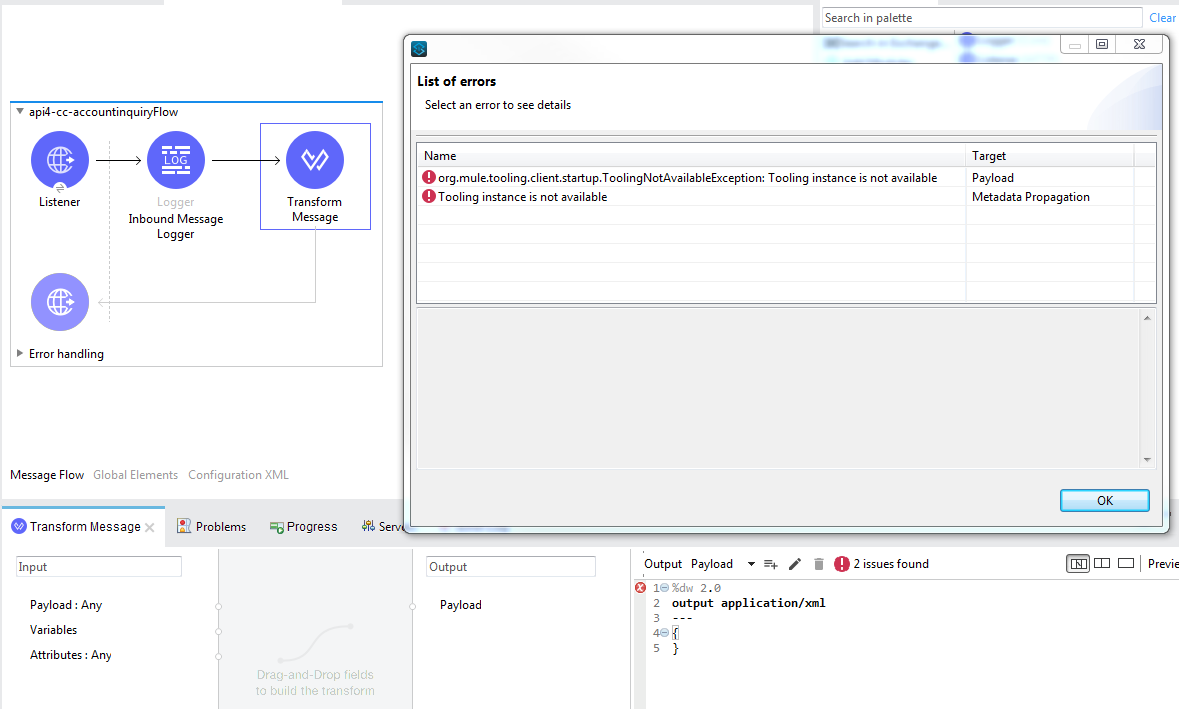Screen dimensions: 1179x709
Task: Click the 'output application/xml' code line
Action: [x=748, y=603]
